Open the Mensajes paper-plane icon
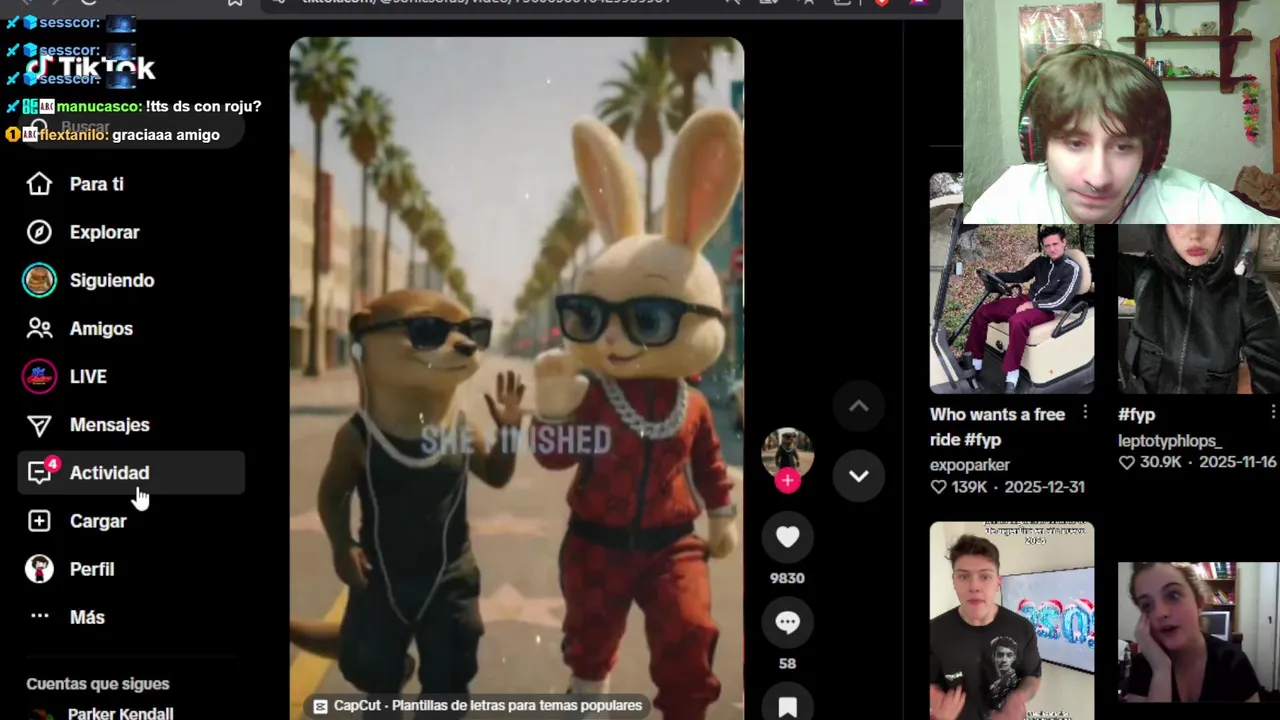 coord(39,425)
